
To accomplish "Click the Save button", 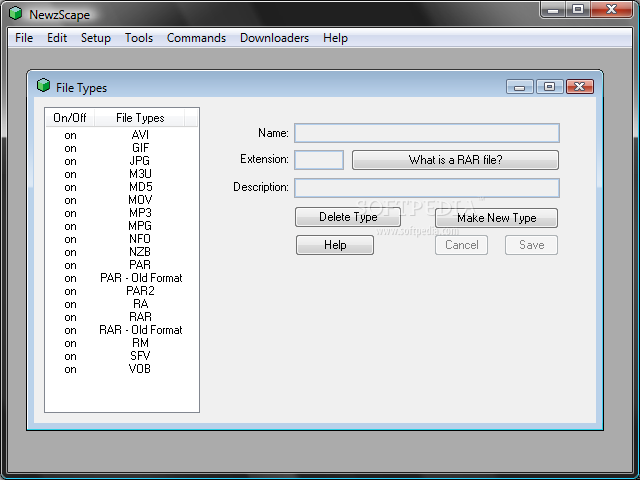I will [531, 245].
